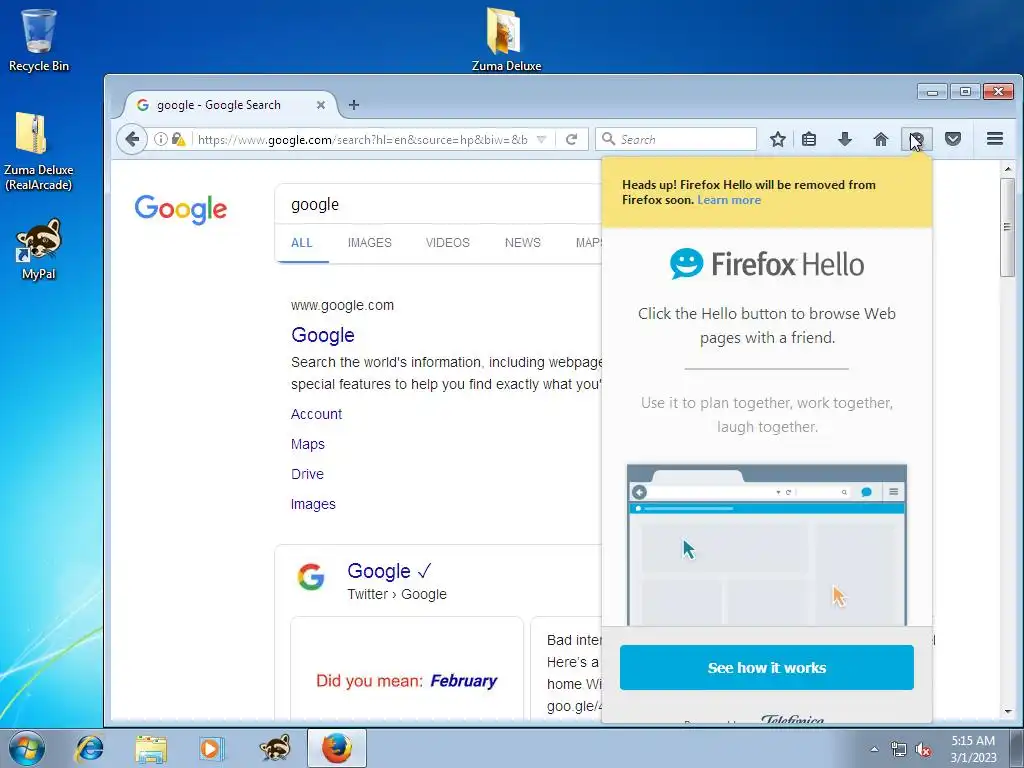The height and width of the screenshot is (768, 1024).
Task: Show hidden system tray icons
Action: pyautogui.click(x=874, y=749)
